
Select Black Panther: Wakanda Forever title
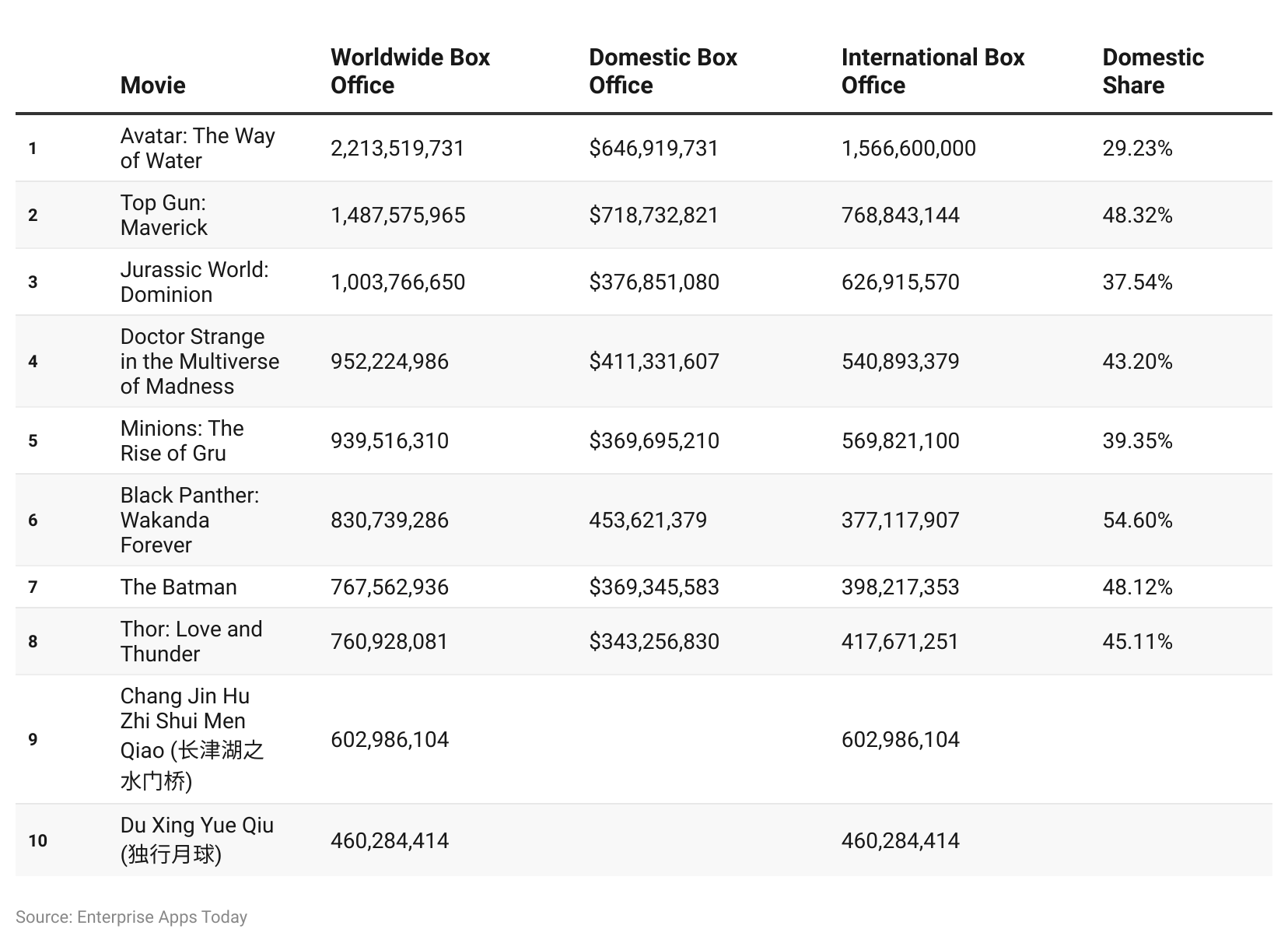pos(190,520)
